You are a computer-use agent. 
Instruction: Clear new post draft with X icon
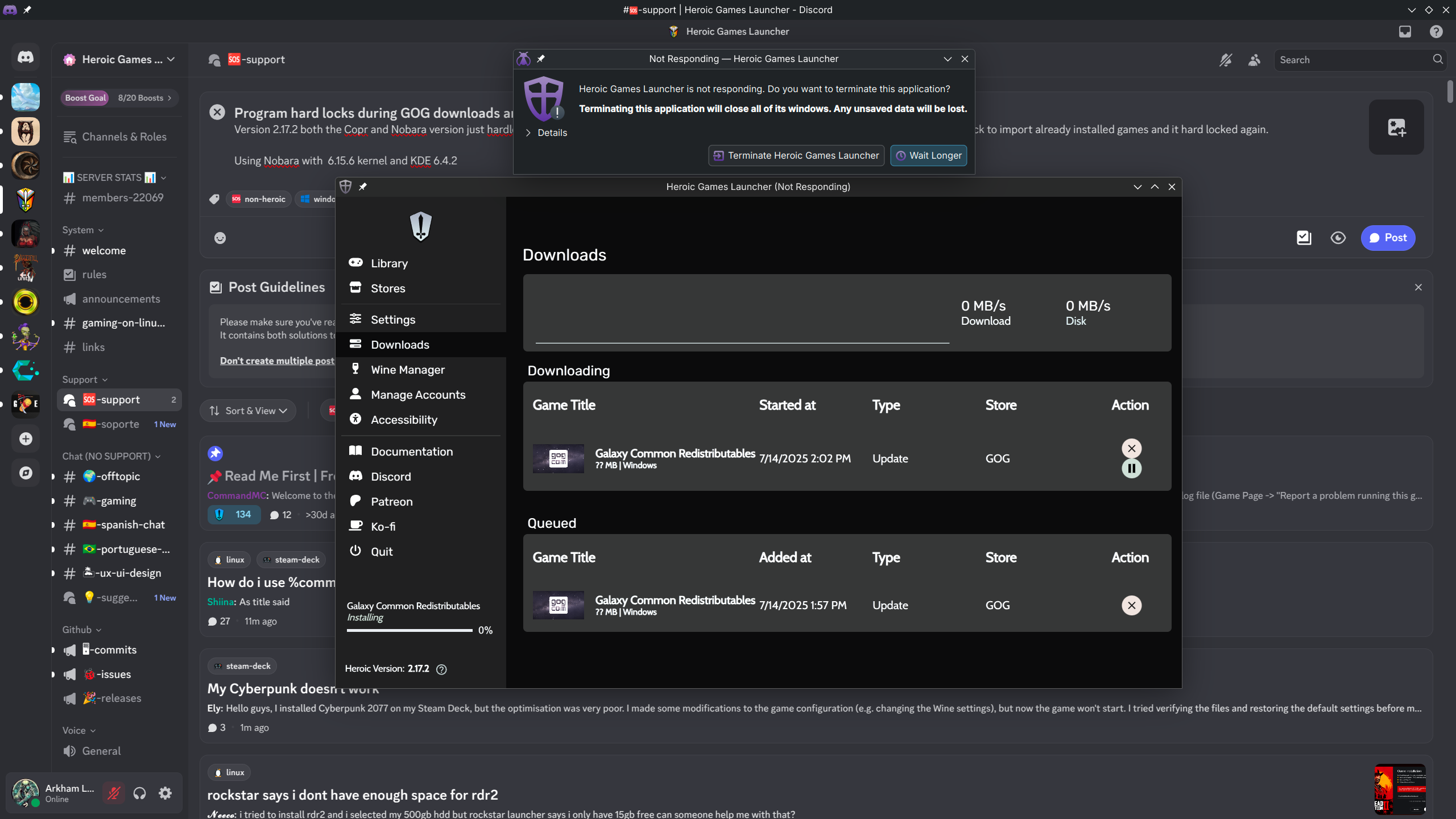pos(217,112)
